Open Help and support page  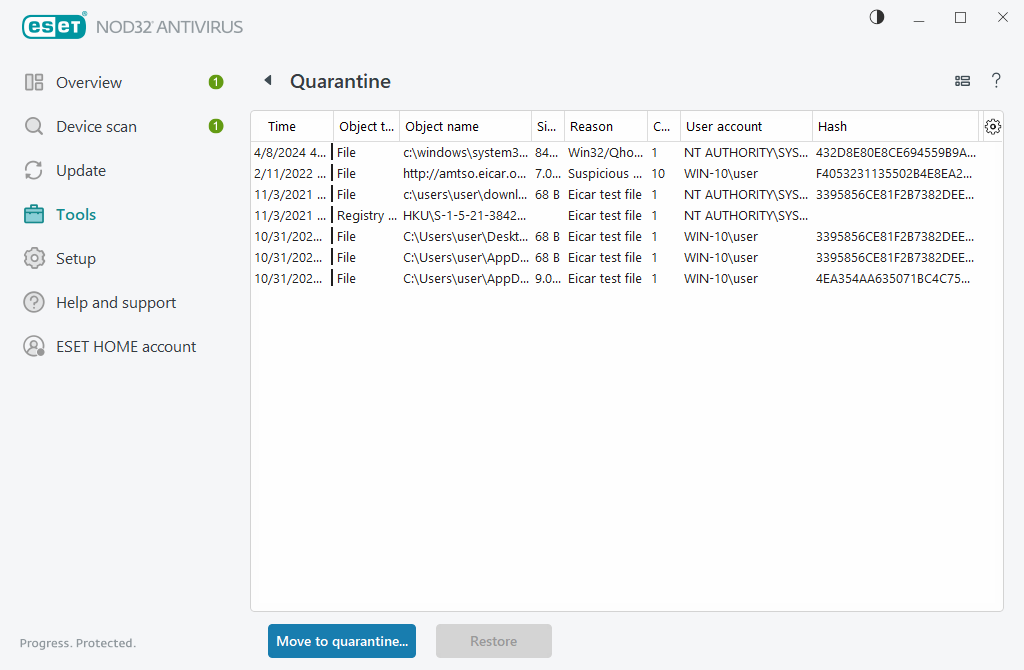pyautogui.click(x=116, y=302)
